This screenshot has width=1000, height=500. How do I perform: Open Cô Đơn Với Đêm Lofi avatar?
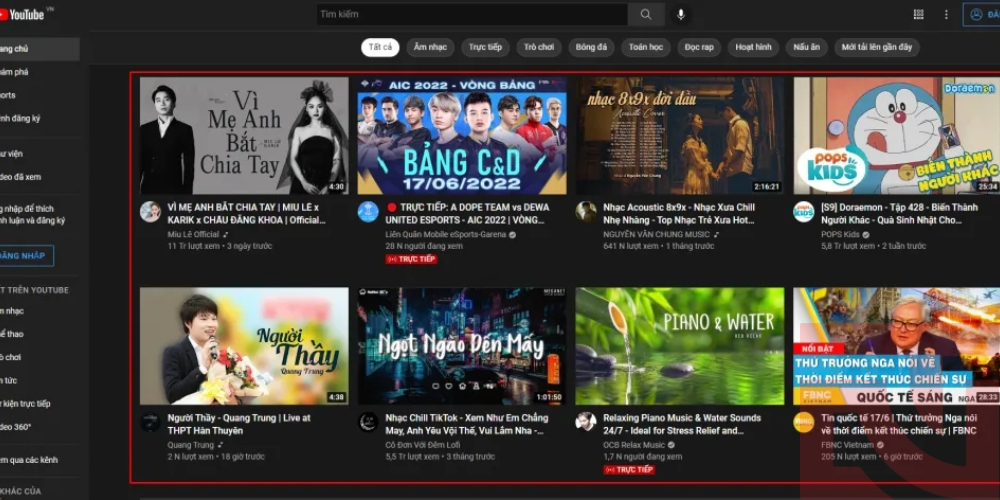coord(368,422)
